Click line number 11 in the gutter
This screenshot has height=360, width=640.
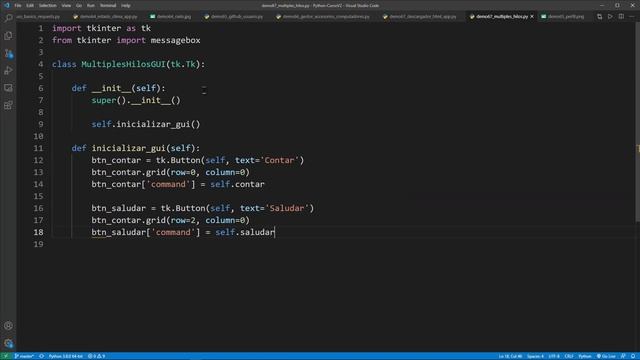coord(38,148)
